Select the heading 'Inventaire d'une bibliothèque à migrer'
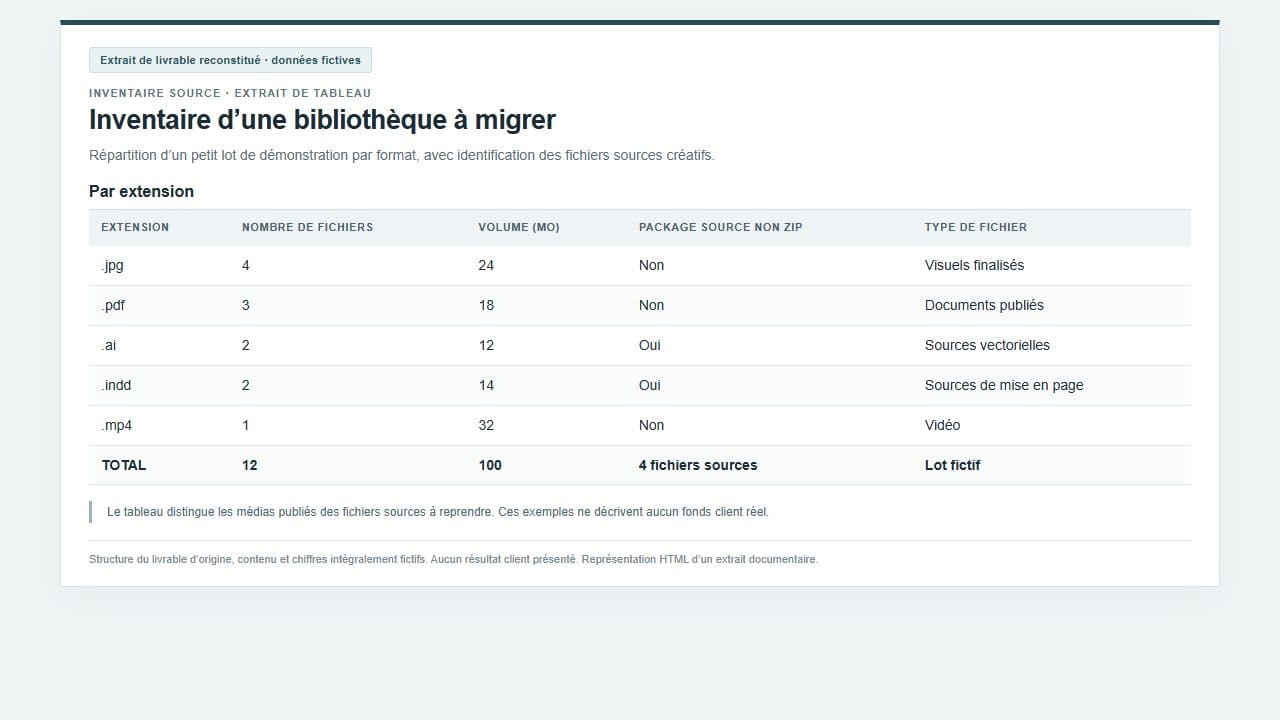This screenshot has height=720, width=1280. [322, 120]
